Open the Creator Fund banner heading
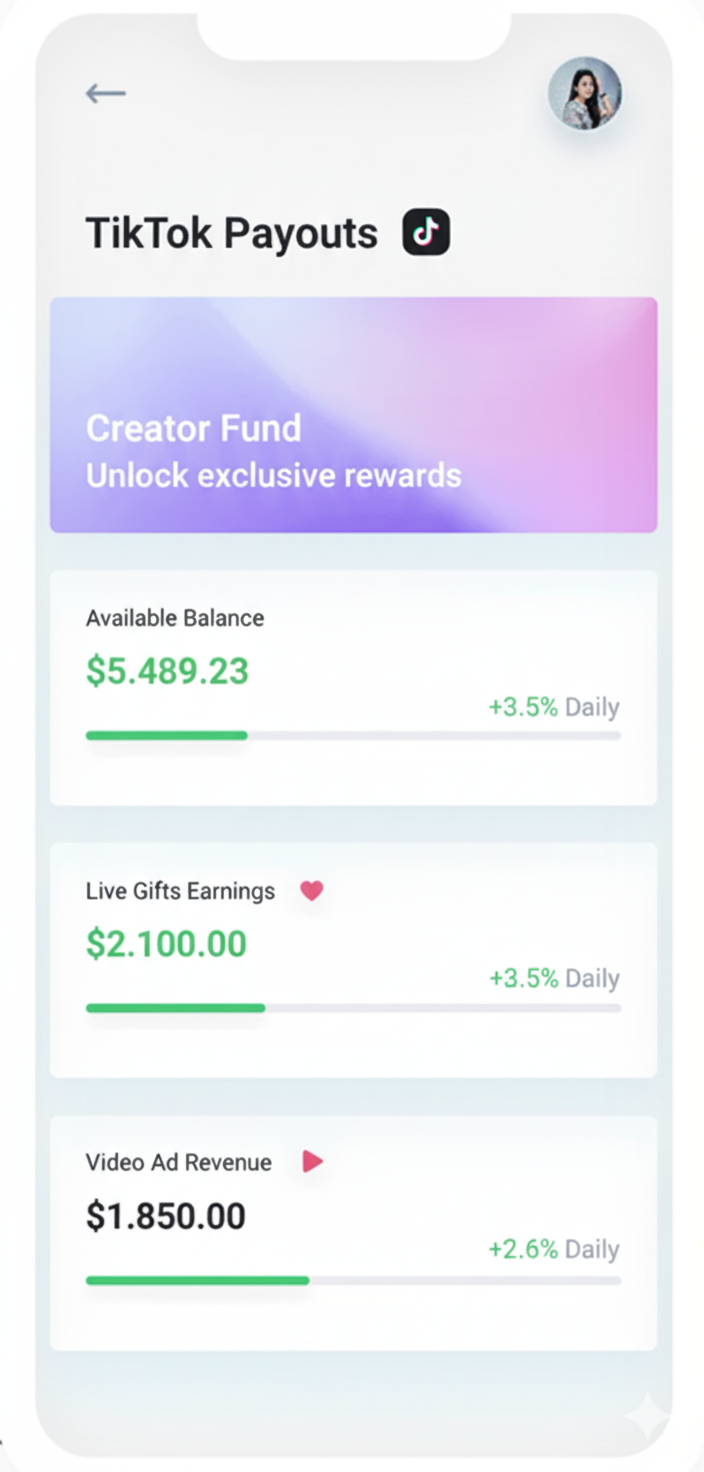Screen dimensions: 704x1472 pyautogui.click(x=193, y=428)
